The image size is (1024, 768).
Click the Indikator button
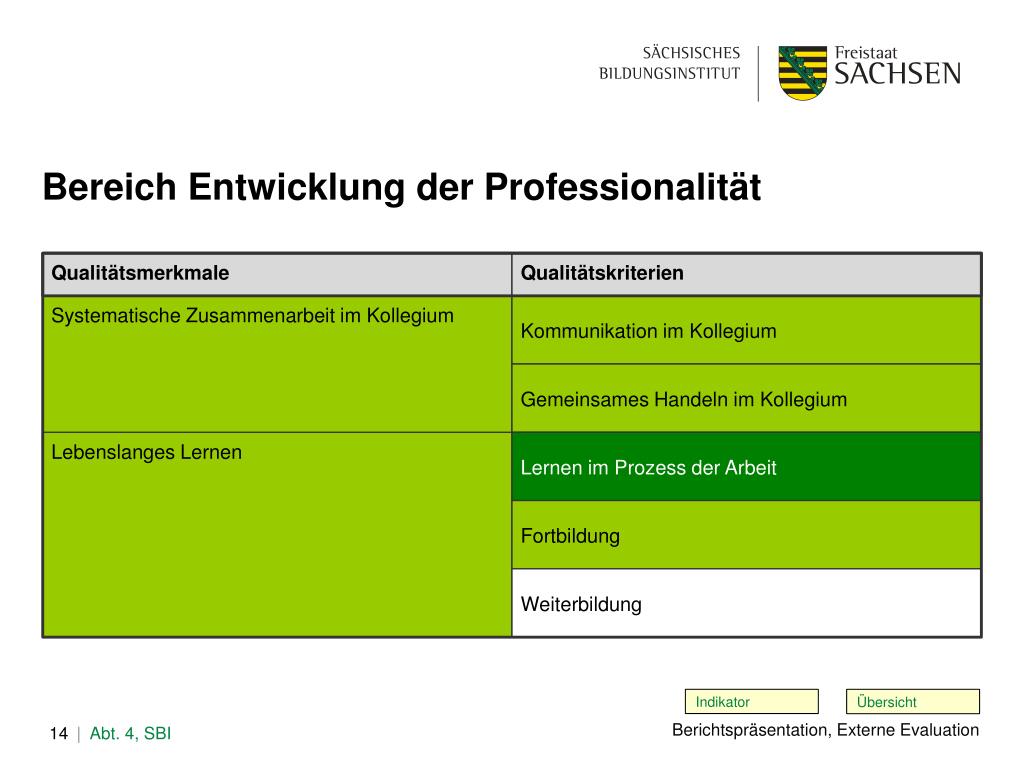pos(751,701)
